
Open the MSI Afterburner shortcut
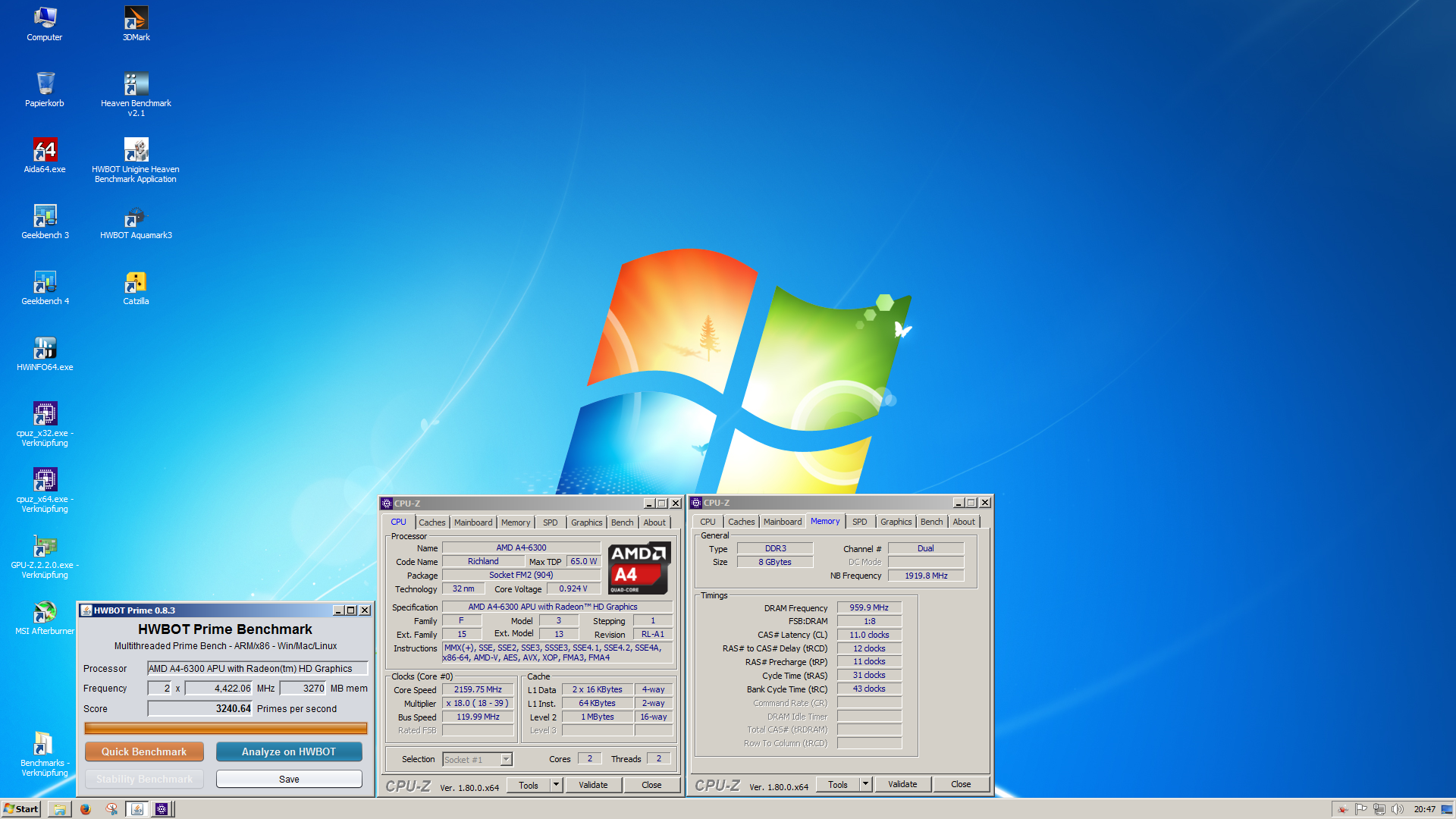point(45,617)
